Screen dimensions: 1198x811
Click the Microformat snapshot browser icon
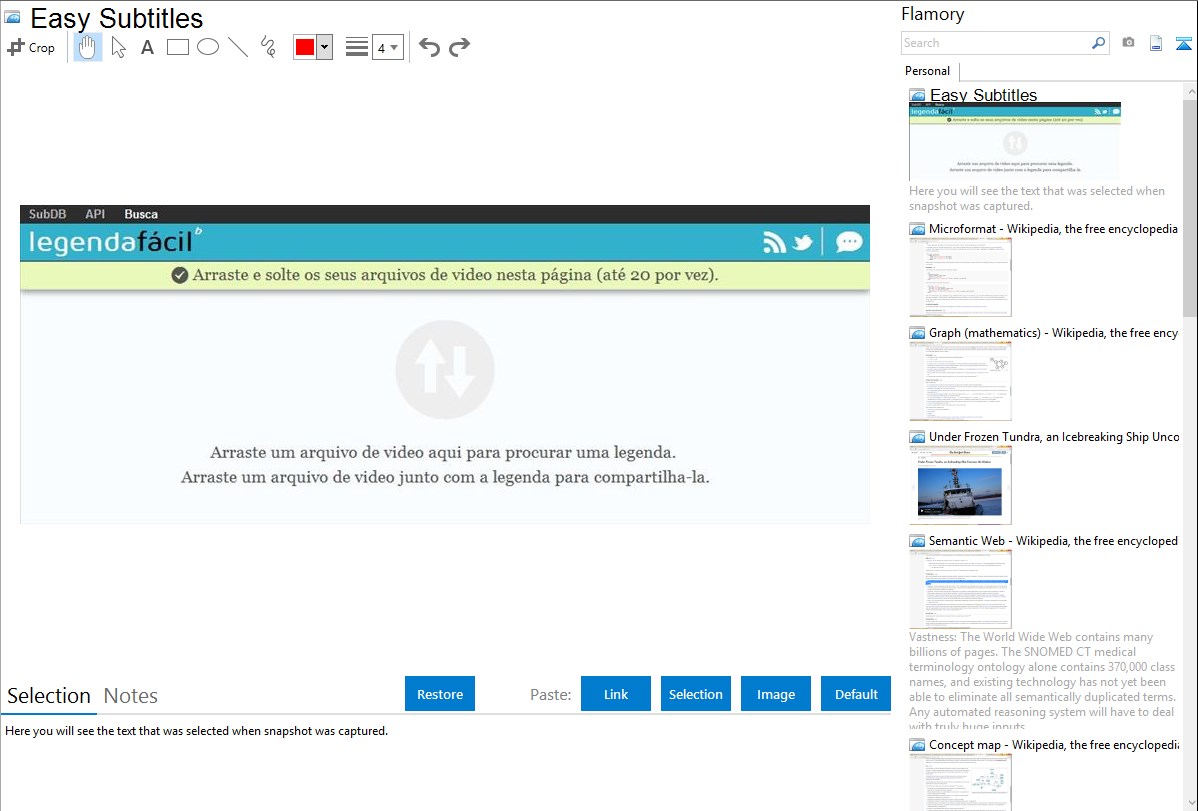[917, 229]
